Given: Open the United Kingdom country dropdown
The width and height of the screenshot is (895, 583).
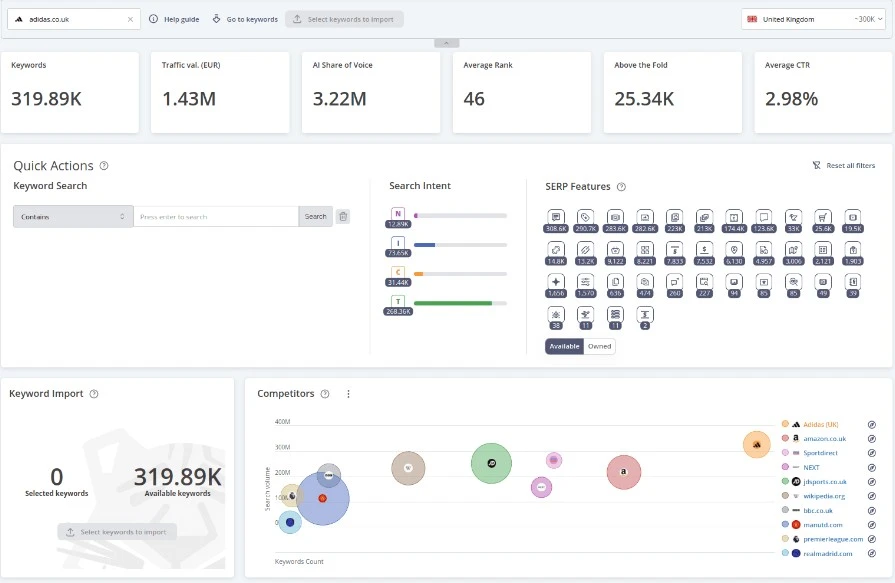Looking at the screenshot, I should point(813,19).
